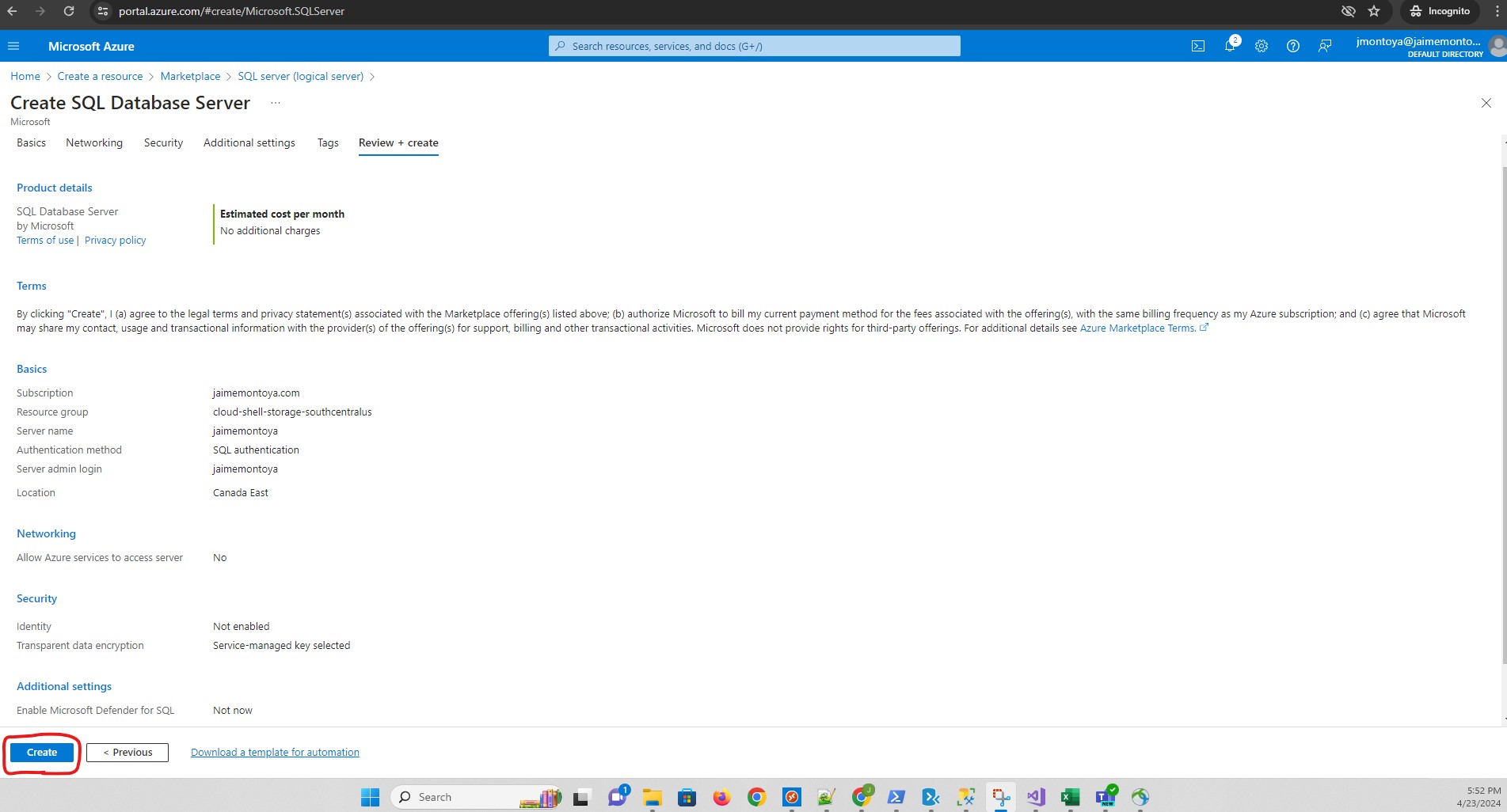Open Snipping Tool in taskbar
Screen dimensions: 1507x812
click(x=1000, y=797)
